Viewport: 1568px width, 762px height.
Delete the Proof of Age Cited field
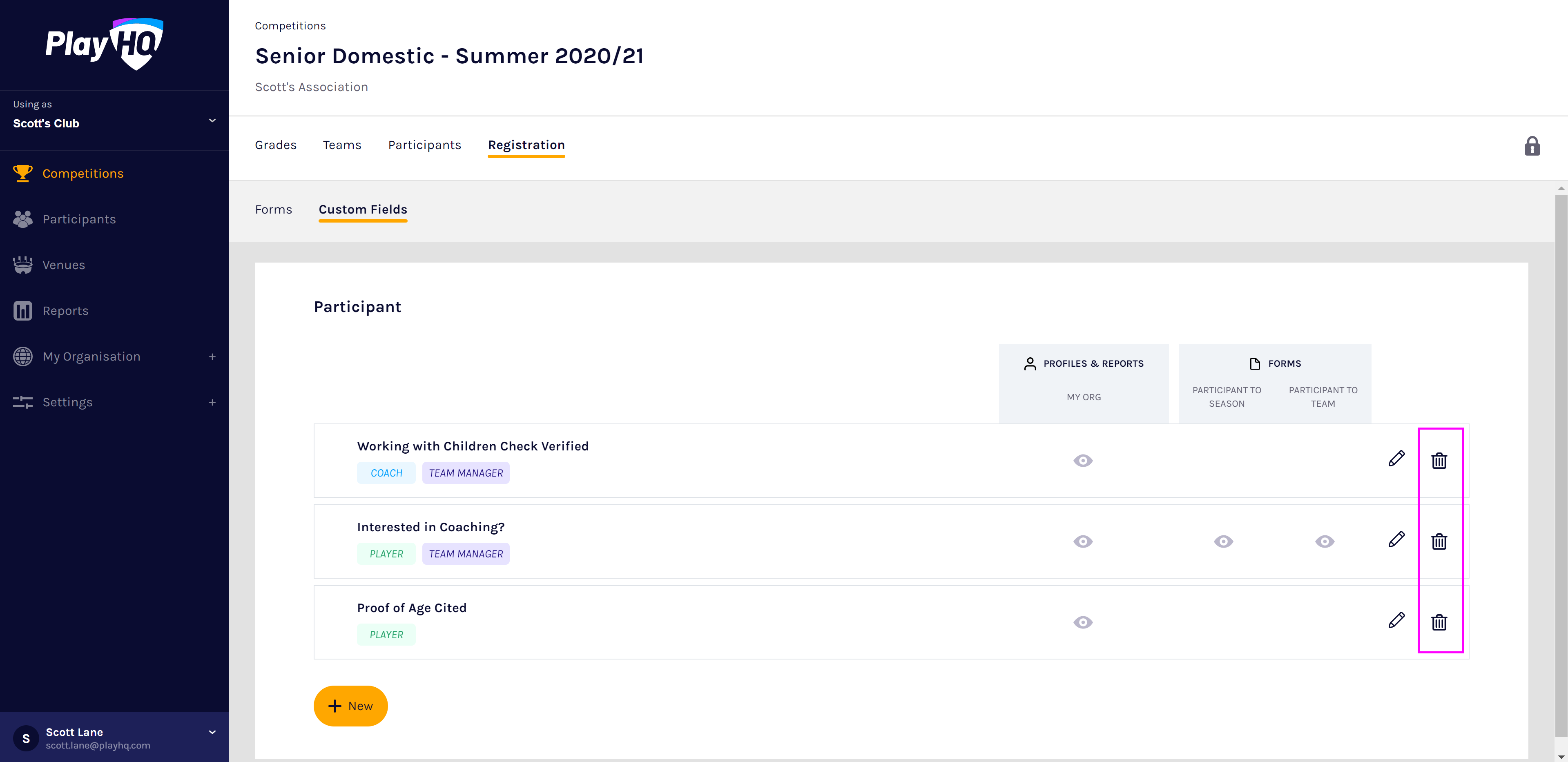pyautogui.click(x=1439, y=622)
